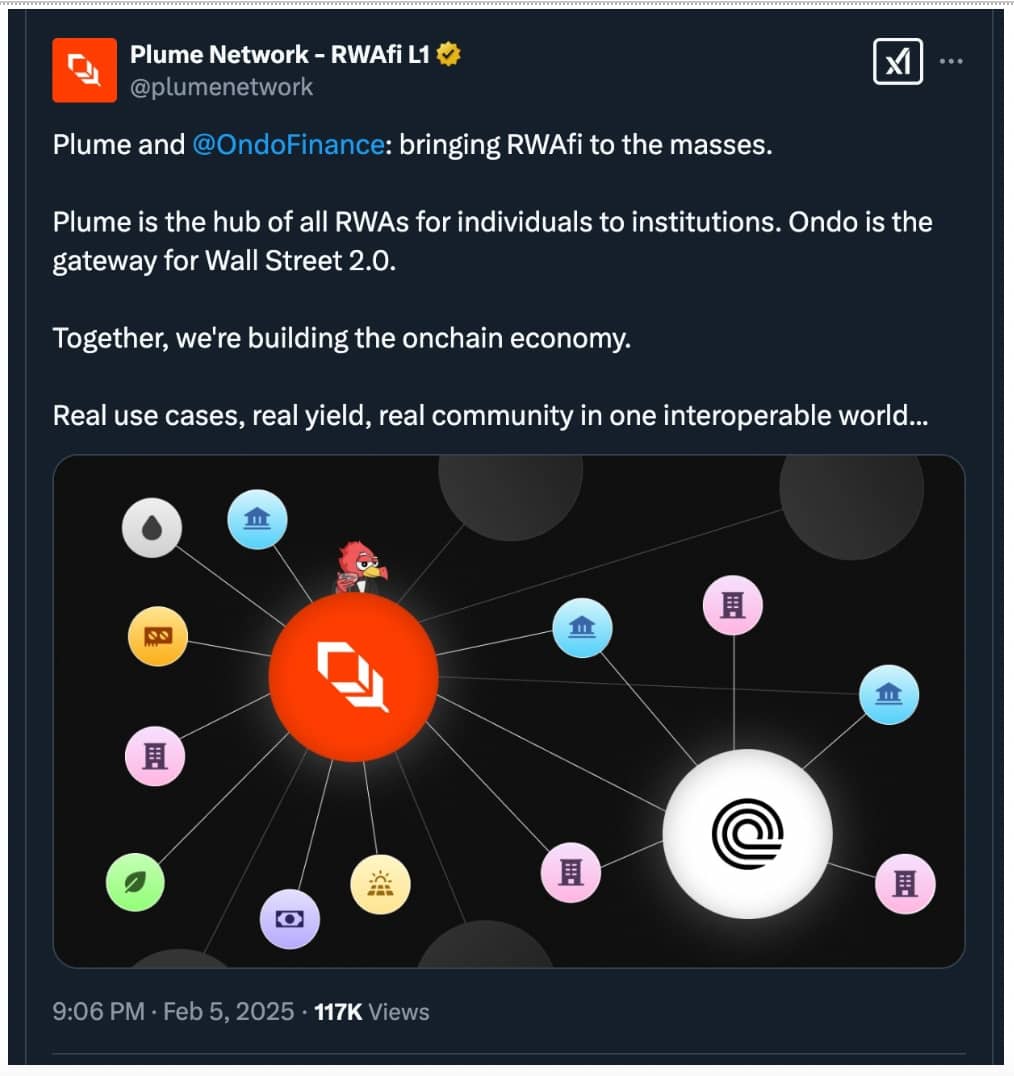Click the orange graphics card icon

tap(158, 637)
